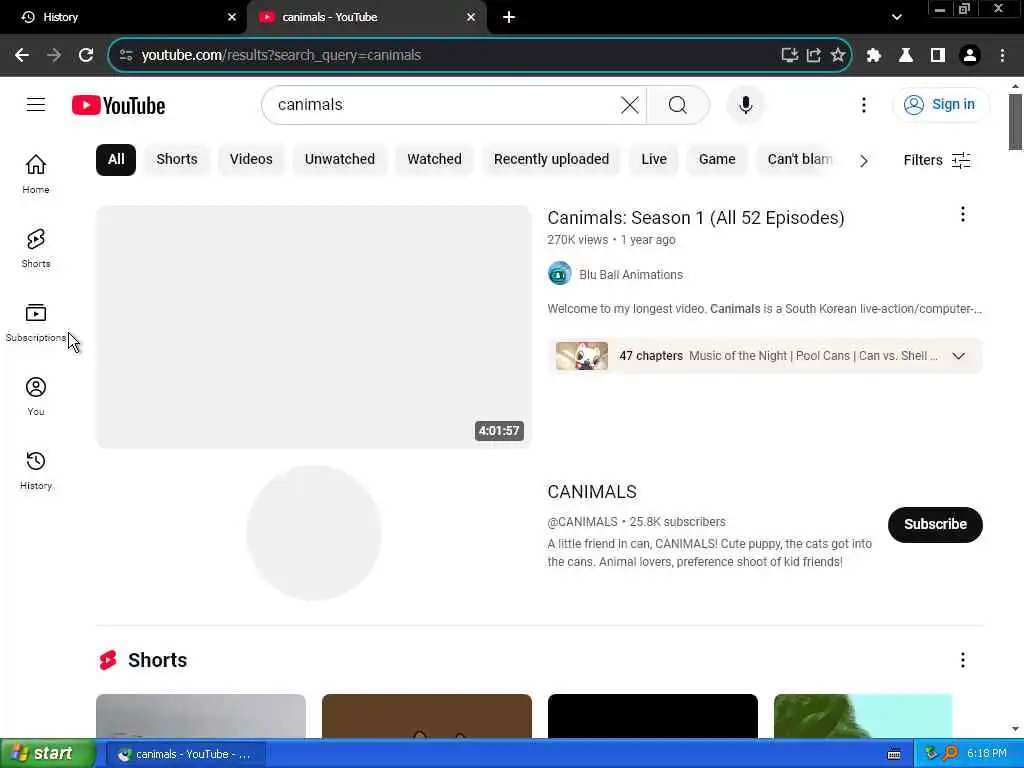Click the chapters preview thumbnail

click(x=582, y=356)
